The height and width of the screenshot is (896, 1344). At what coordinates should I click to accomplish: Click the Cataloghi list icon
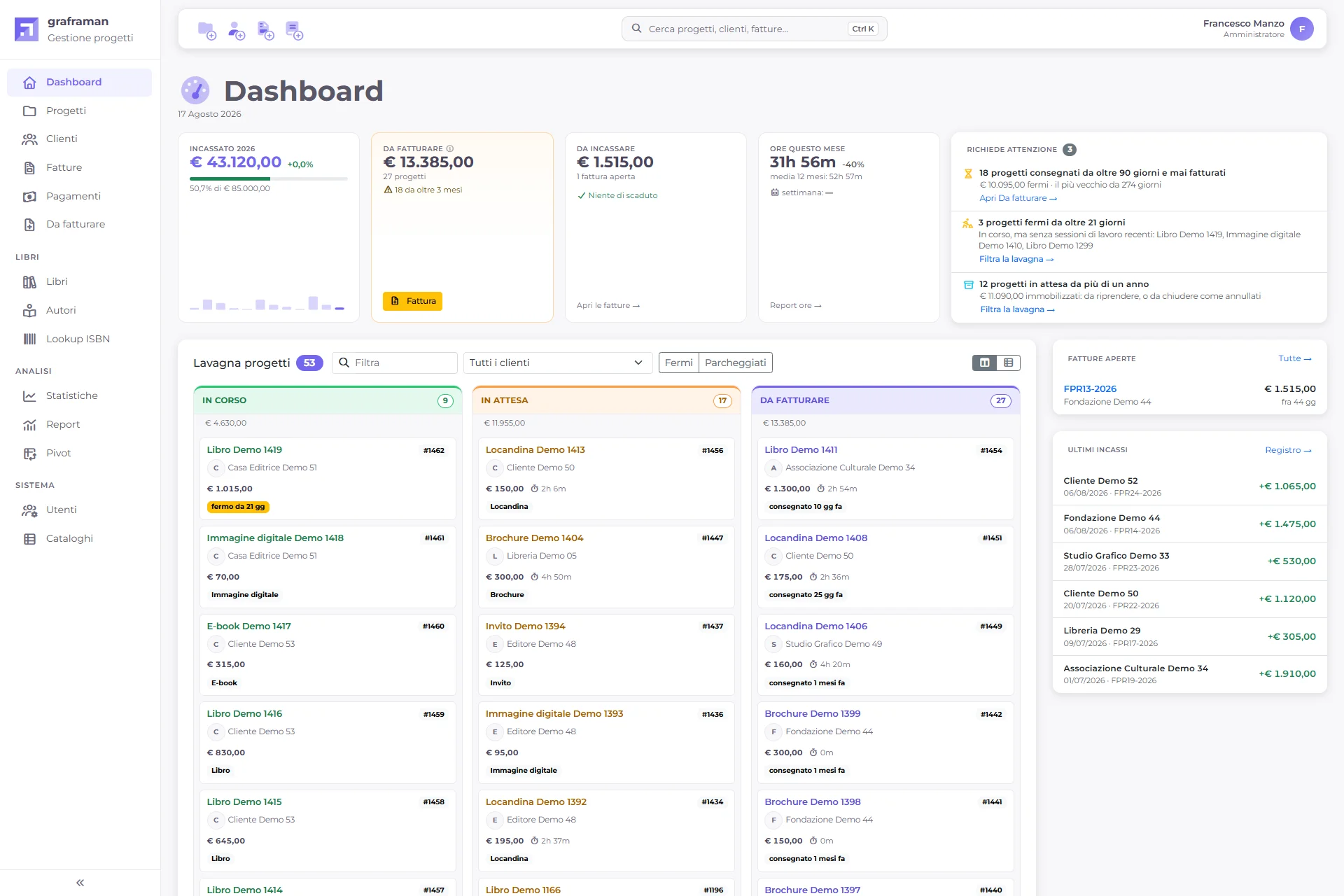tap(29, 539)
